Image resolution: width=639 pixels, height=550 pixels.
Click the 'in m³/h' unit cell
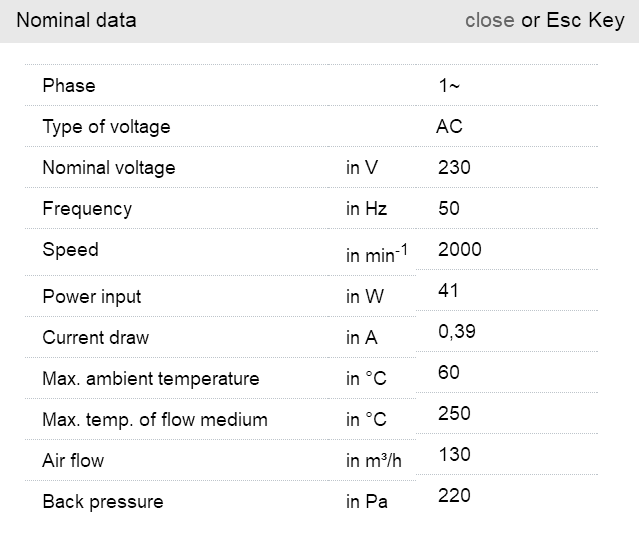pyautogui.click(x=373, y=461)
